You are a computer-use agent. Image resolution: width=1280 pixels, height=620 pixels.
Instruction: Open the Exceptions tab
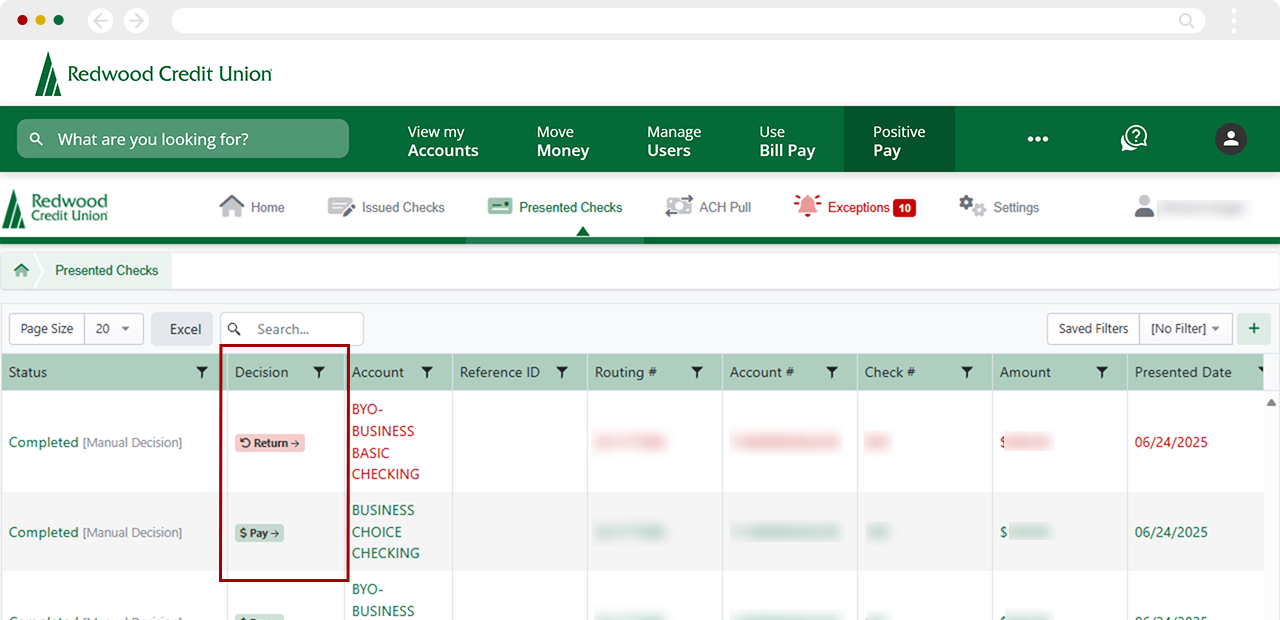(x=854, y=207)
